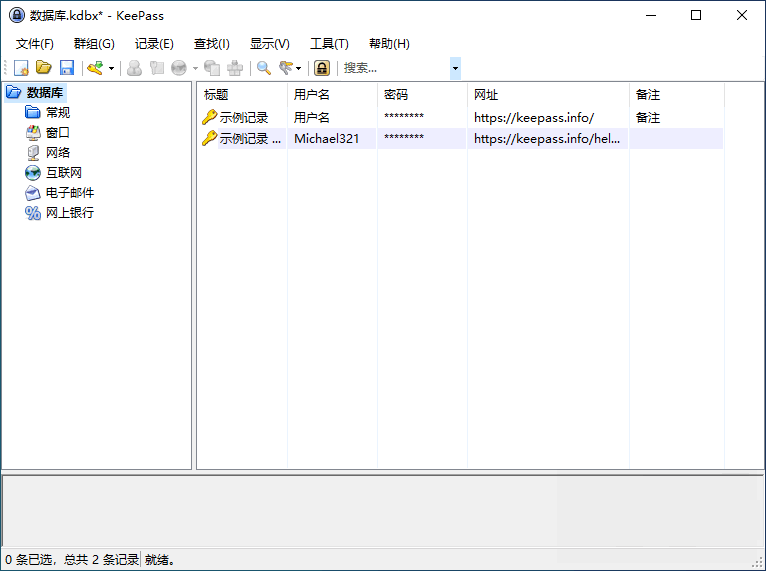This screenshot has height=571, width=766.
Task: Click the 电子邮件 envelope icon
Action: 33,193
